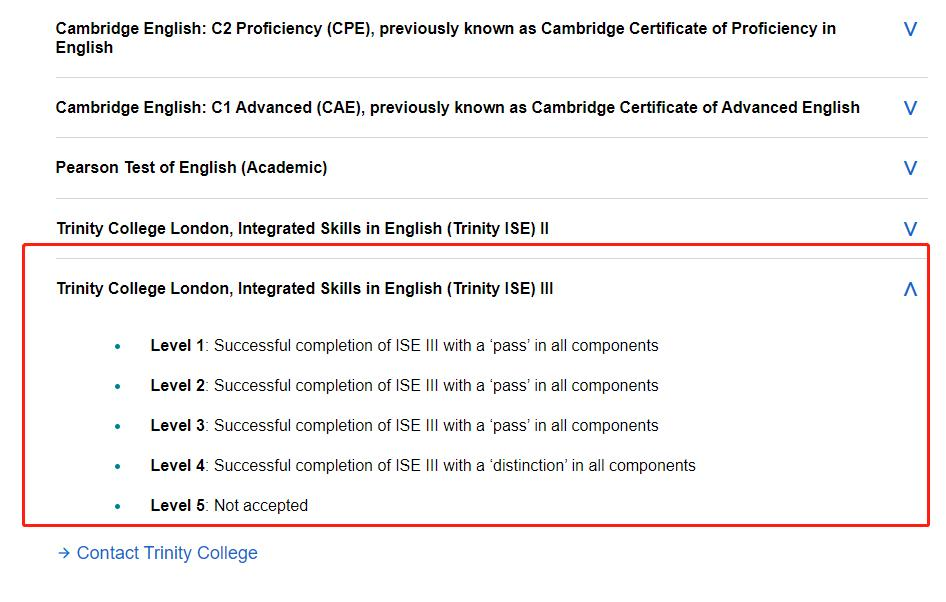Viewport: 946px width, 602px height.
Task: Collapse the Trinity ISE III chevron
Action: pyautogui.click(x=910, y=289)
